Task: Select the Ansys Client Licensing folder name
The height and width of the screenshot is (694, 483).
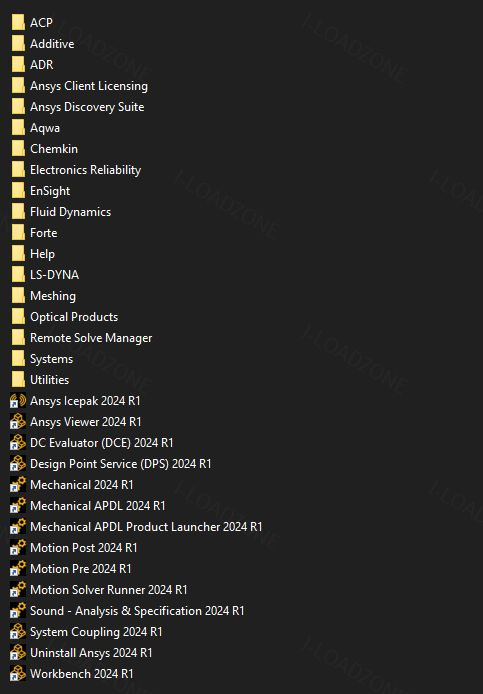Action: pos(89,86)
